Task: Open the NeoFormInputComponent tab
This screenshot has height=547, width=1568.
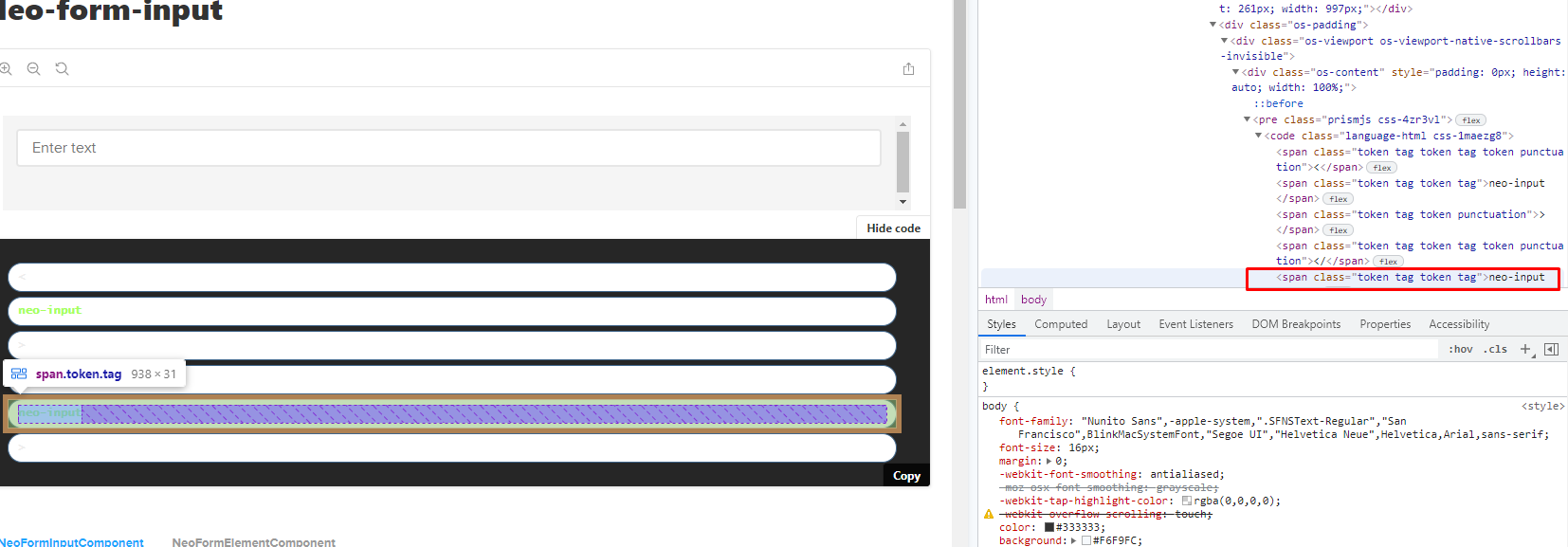Action: click(72, 542)
